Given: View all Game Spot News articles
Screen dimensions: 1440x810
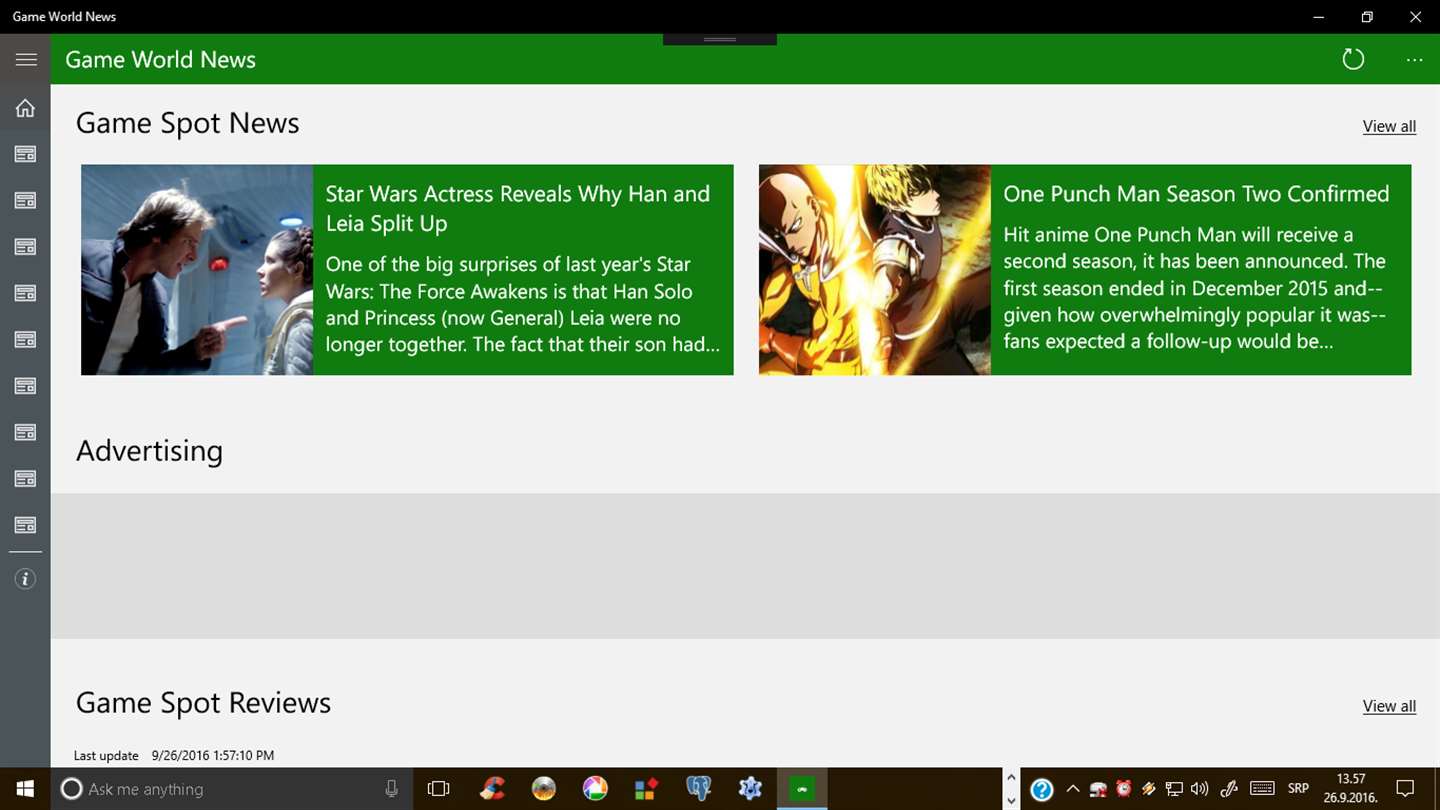Looking at the screenshot, I should [1389, 126].
